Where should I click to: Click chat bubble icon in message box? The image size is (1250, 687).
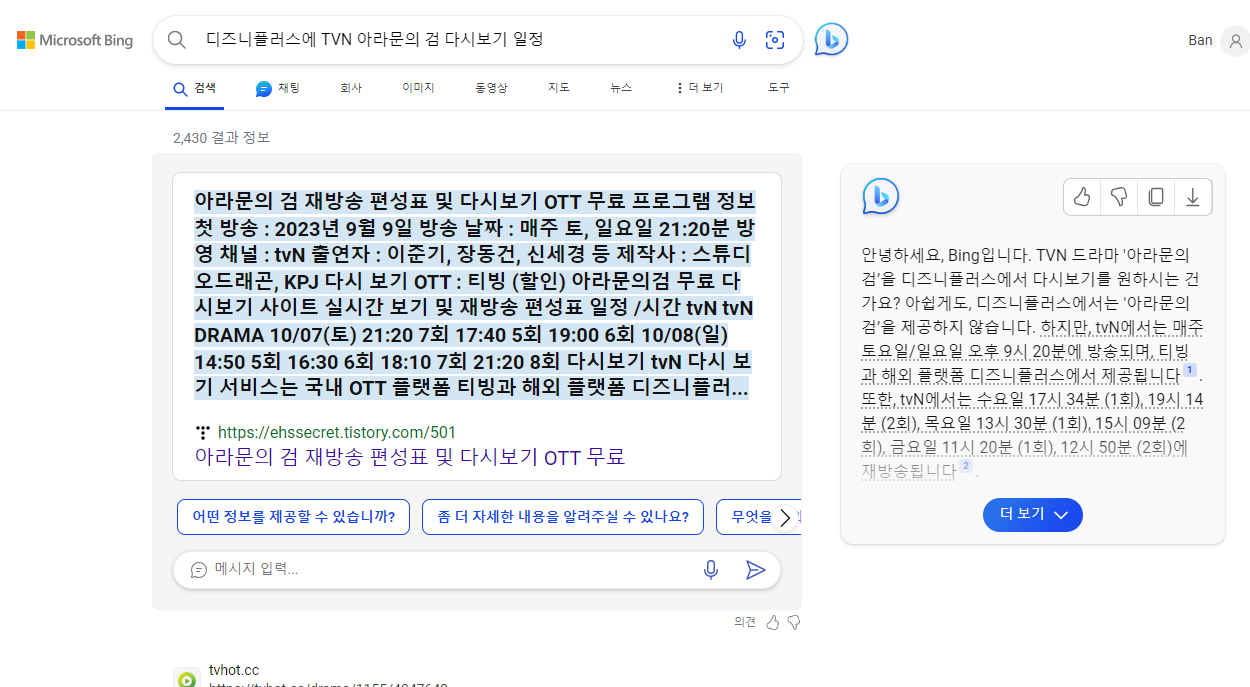(x=198, y=570)
